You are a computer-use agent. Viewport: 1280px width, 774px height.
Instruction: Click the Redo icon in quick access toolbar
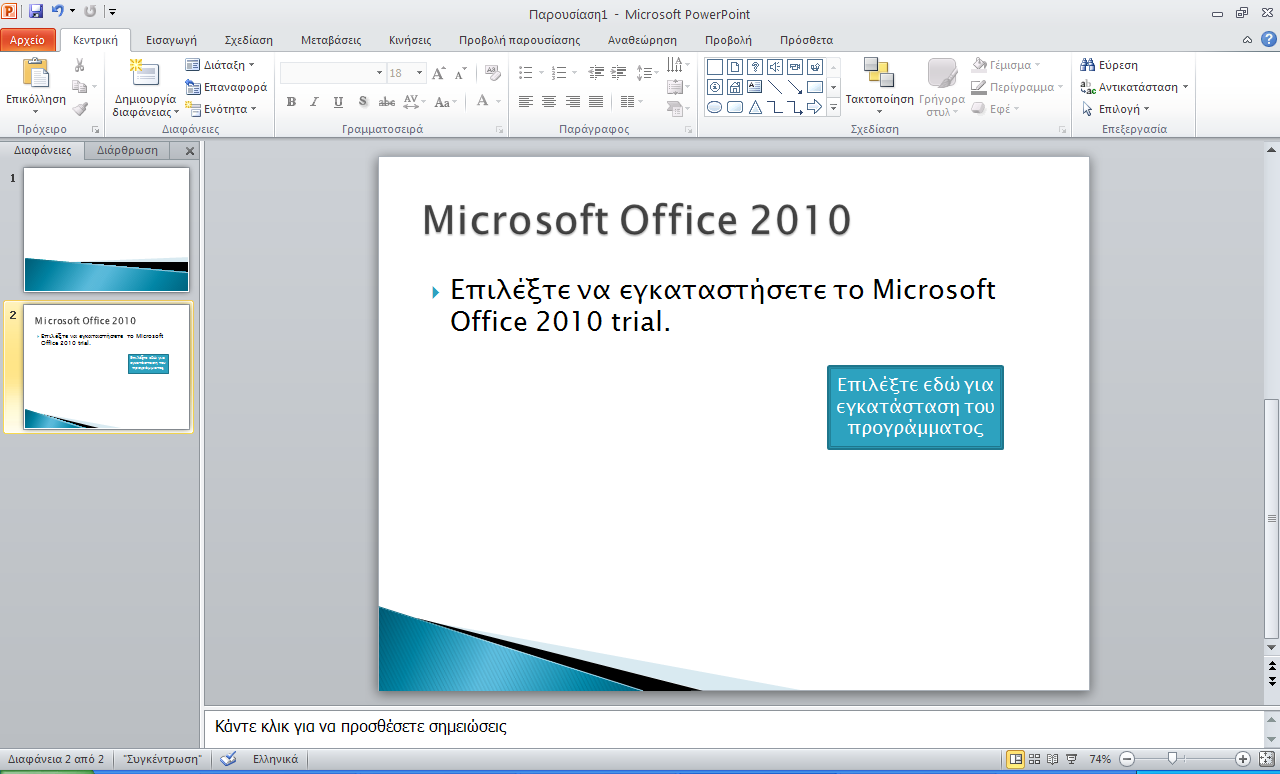click(90, 12)
